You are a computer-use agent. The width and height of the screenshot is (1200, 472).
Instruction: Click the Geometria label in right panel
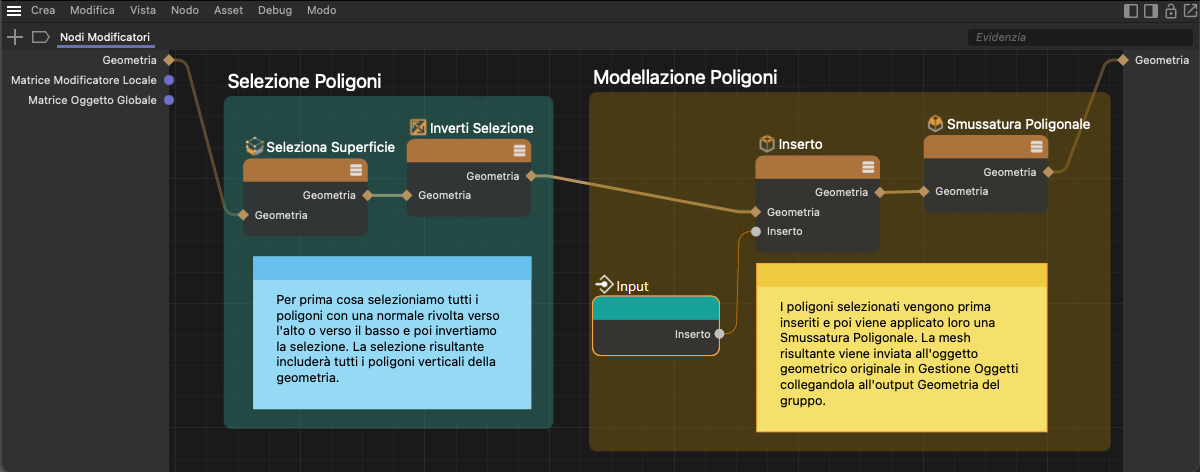pyautogui.click(x=1161, y=61)
